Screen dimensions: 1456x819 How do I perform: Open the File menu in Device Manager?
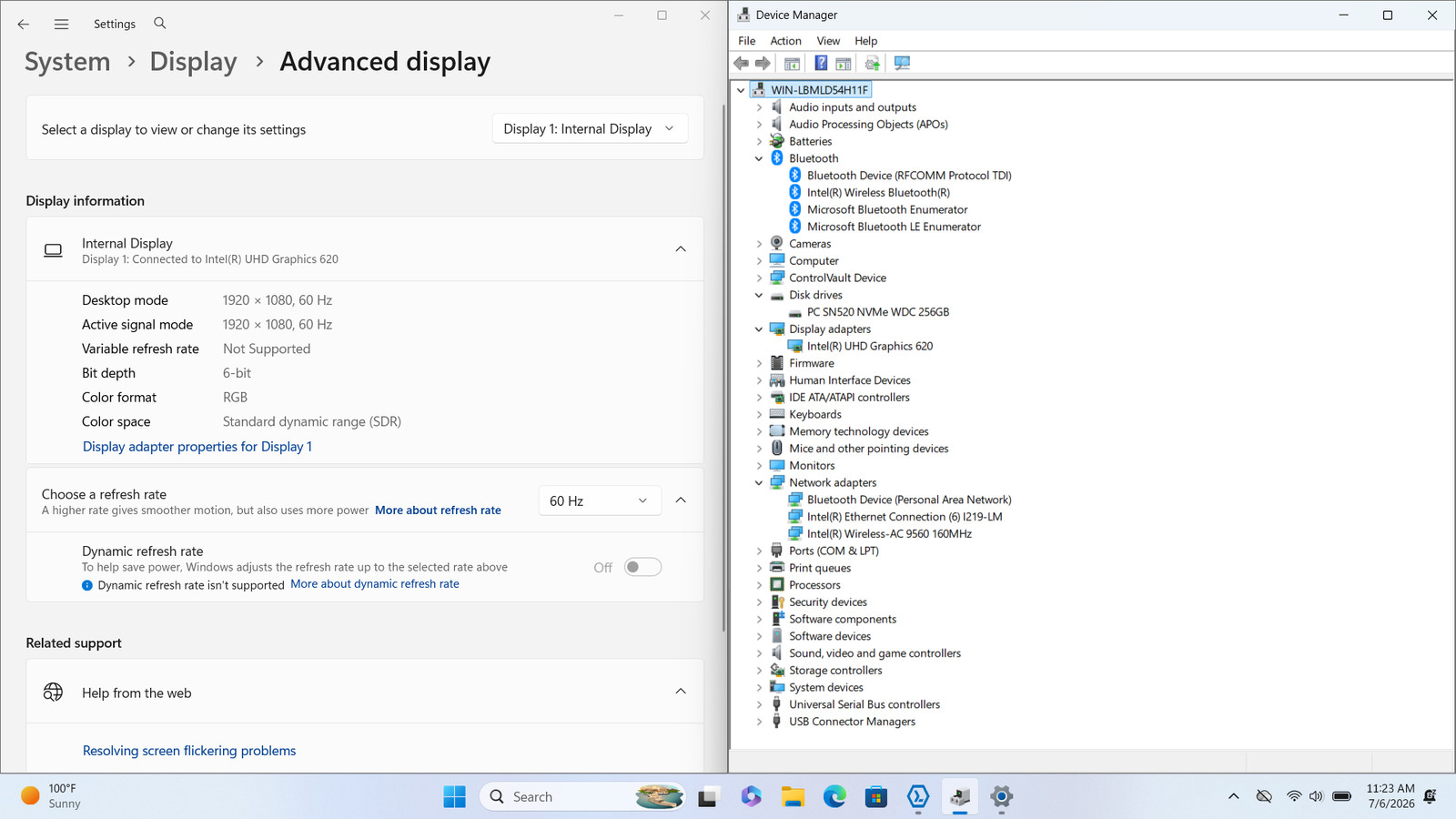pyautogui.click(x=746, y=41)
